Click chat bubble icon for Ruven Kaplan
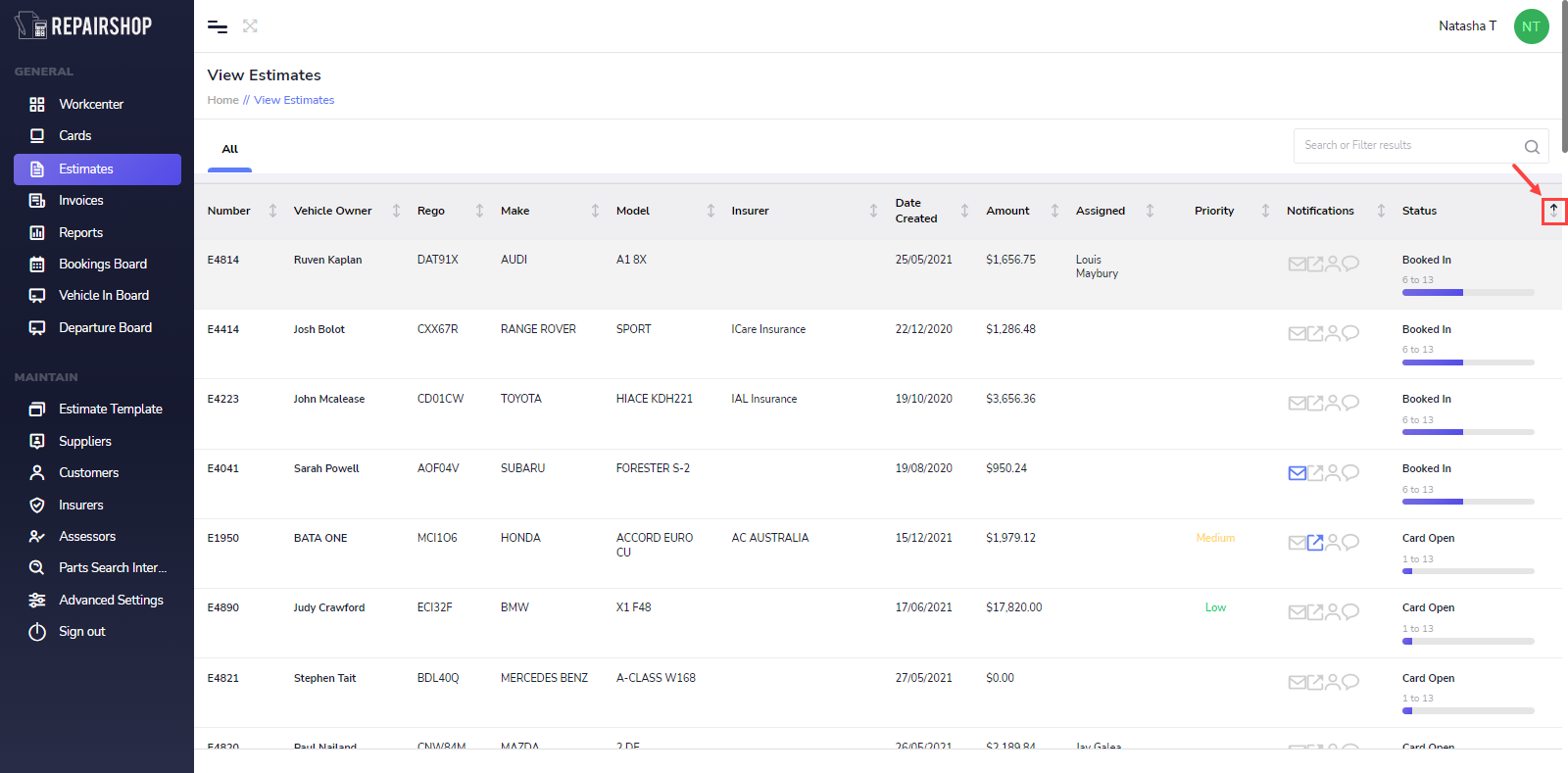Image resolution: width=1568 pixels, height=773 pixels. pyautogui.click(x=1350, y=264)
